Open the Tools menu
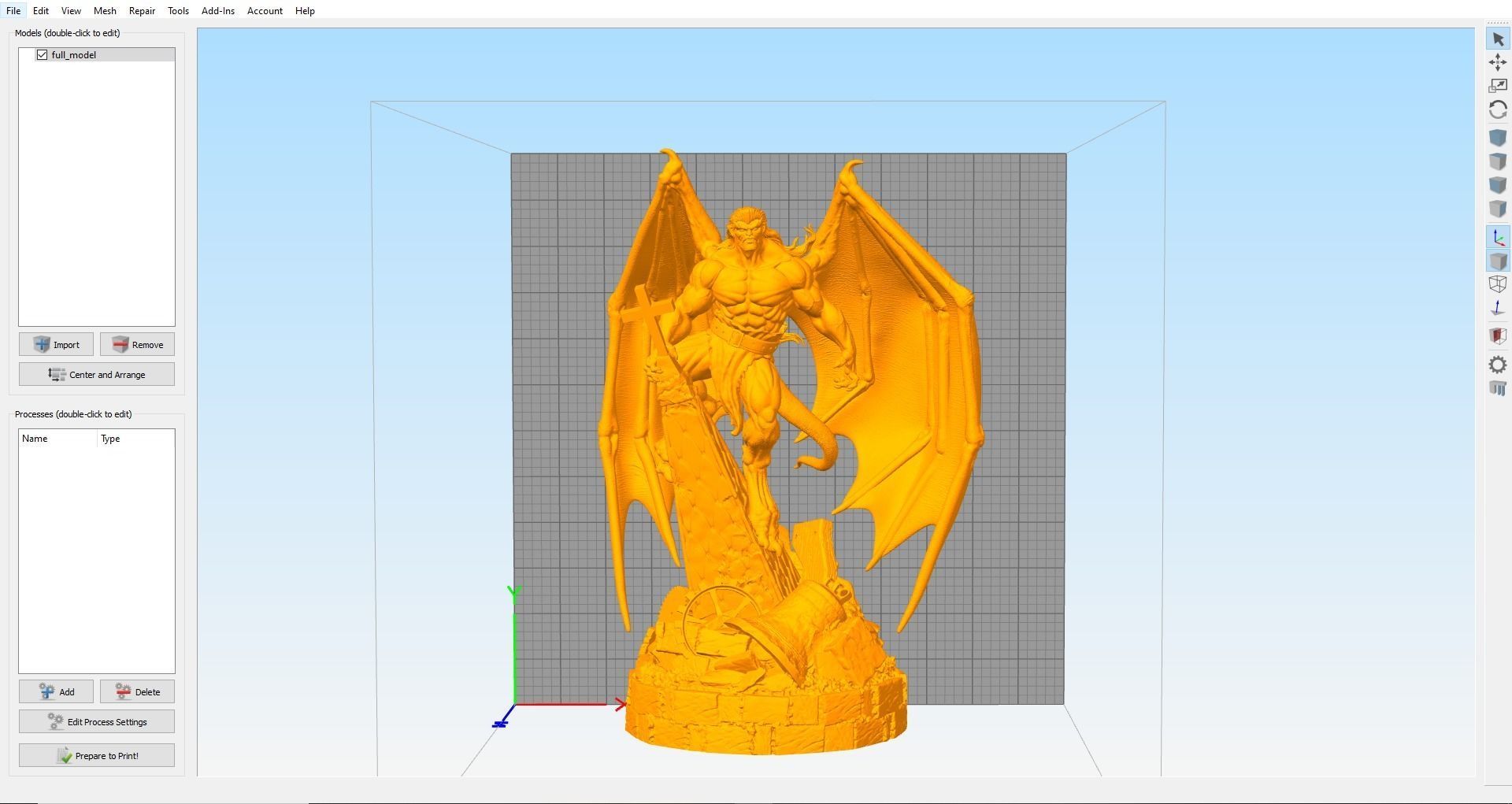Image resolution: width=1512 pixels, height=804 pixels. 178,10
